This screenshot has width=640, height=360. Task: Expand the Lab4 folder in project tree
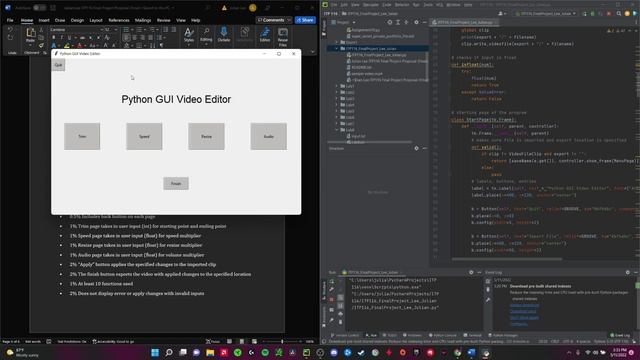337,105
